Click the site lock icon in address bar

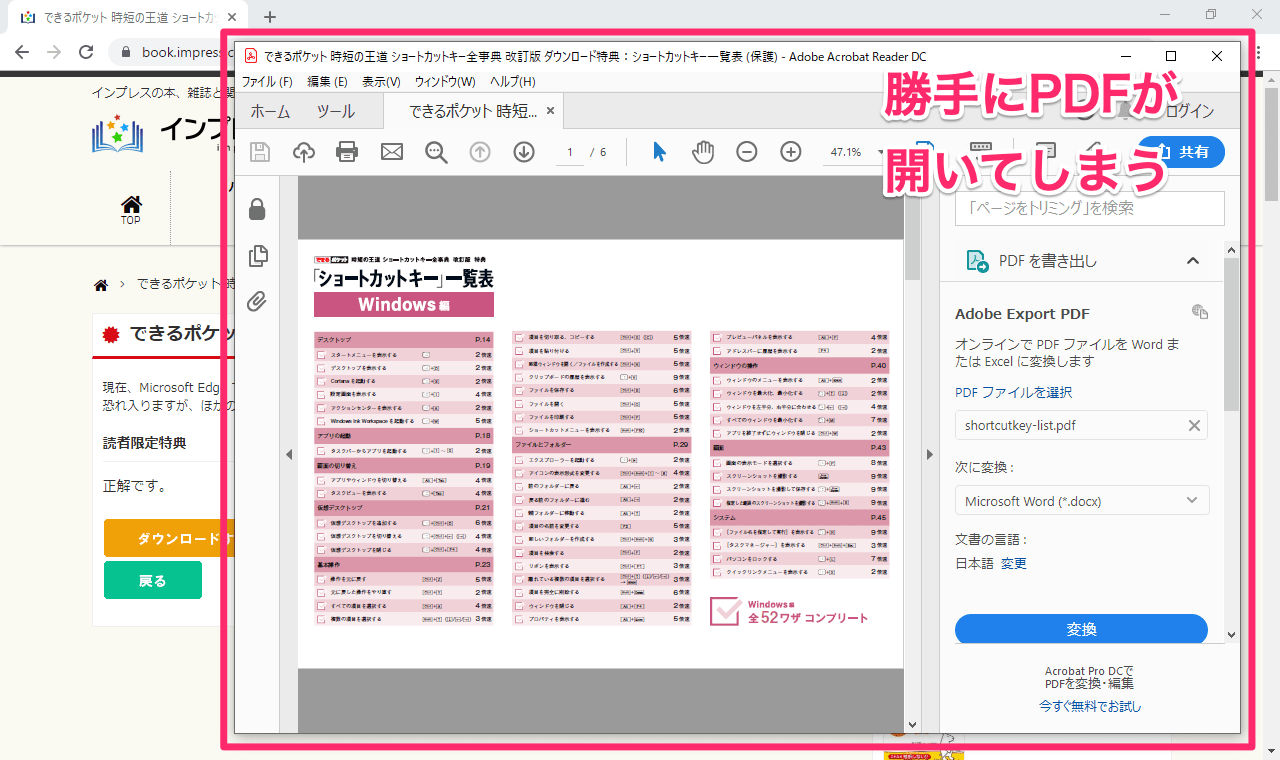point(126,52)
